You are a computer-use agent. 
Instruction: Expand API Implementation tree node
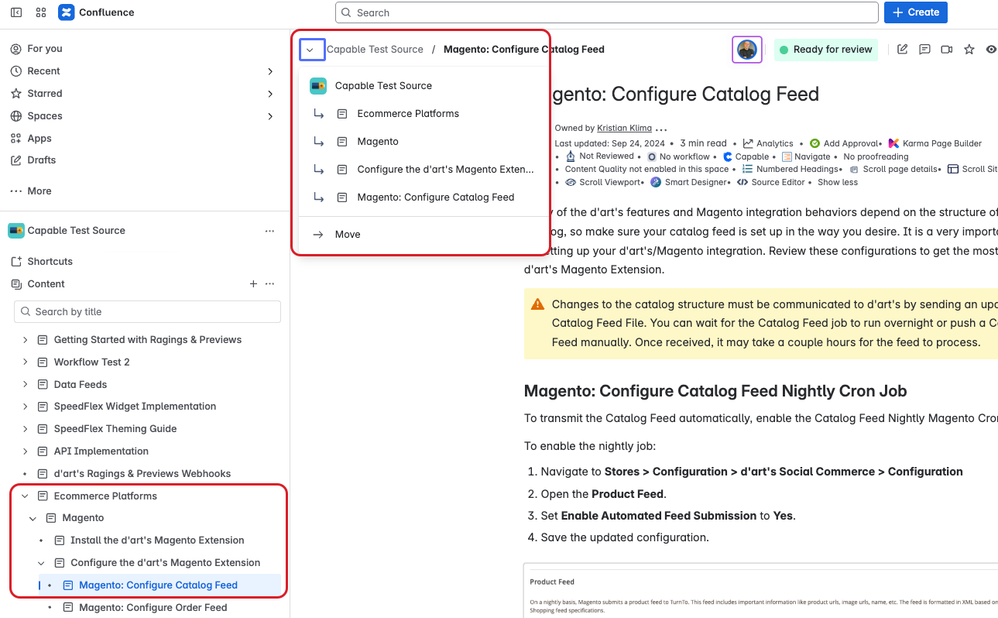[x=25, y=451]
